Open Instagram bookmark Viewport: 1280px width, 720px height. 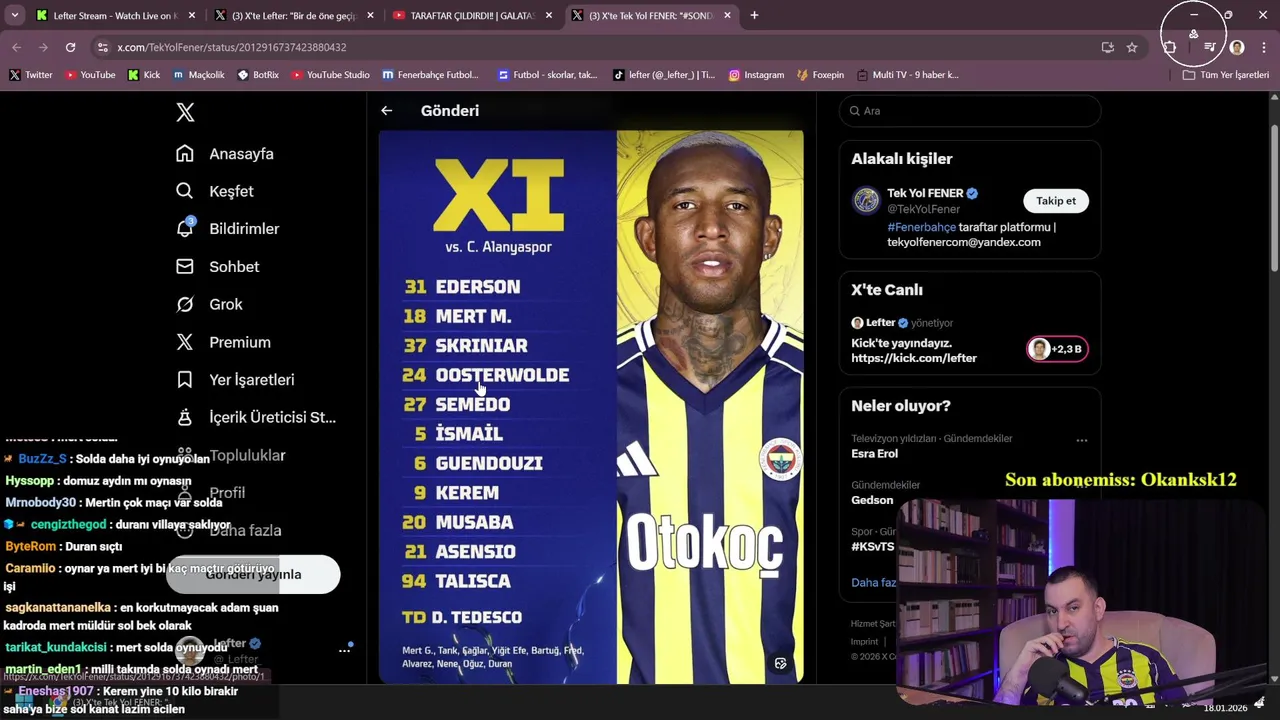(756, 75)
